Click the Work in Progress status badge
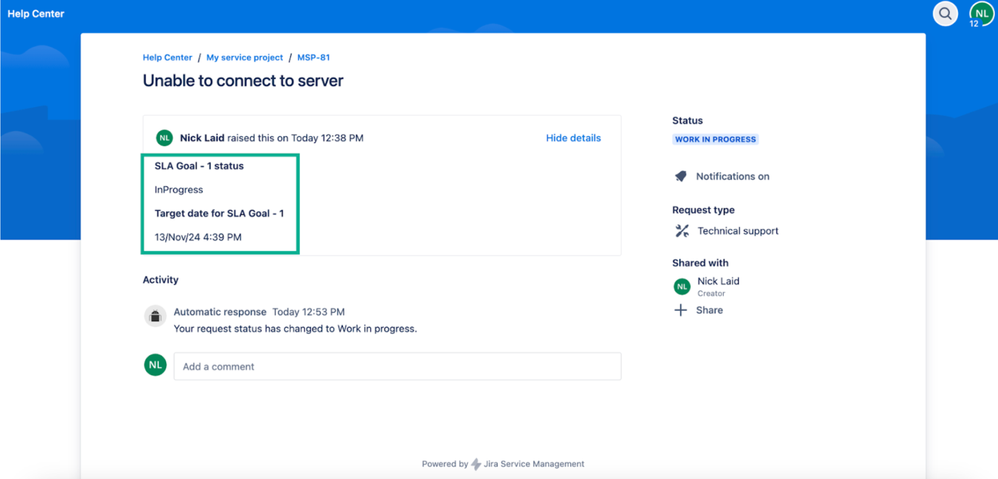The width and height of the screenshot is (998, 479). coord(715,139)
